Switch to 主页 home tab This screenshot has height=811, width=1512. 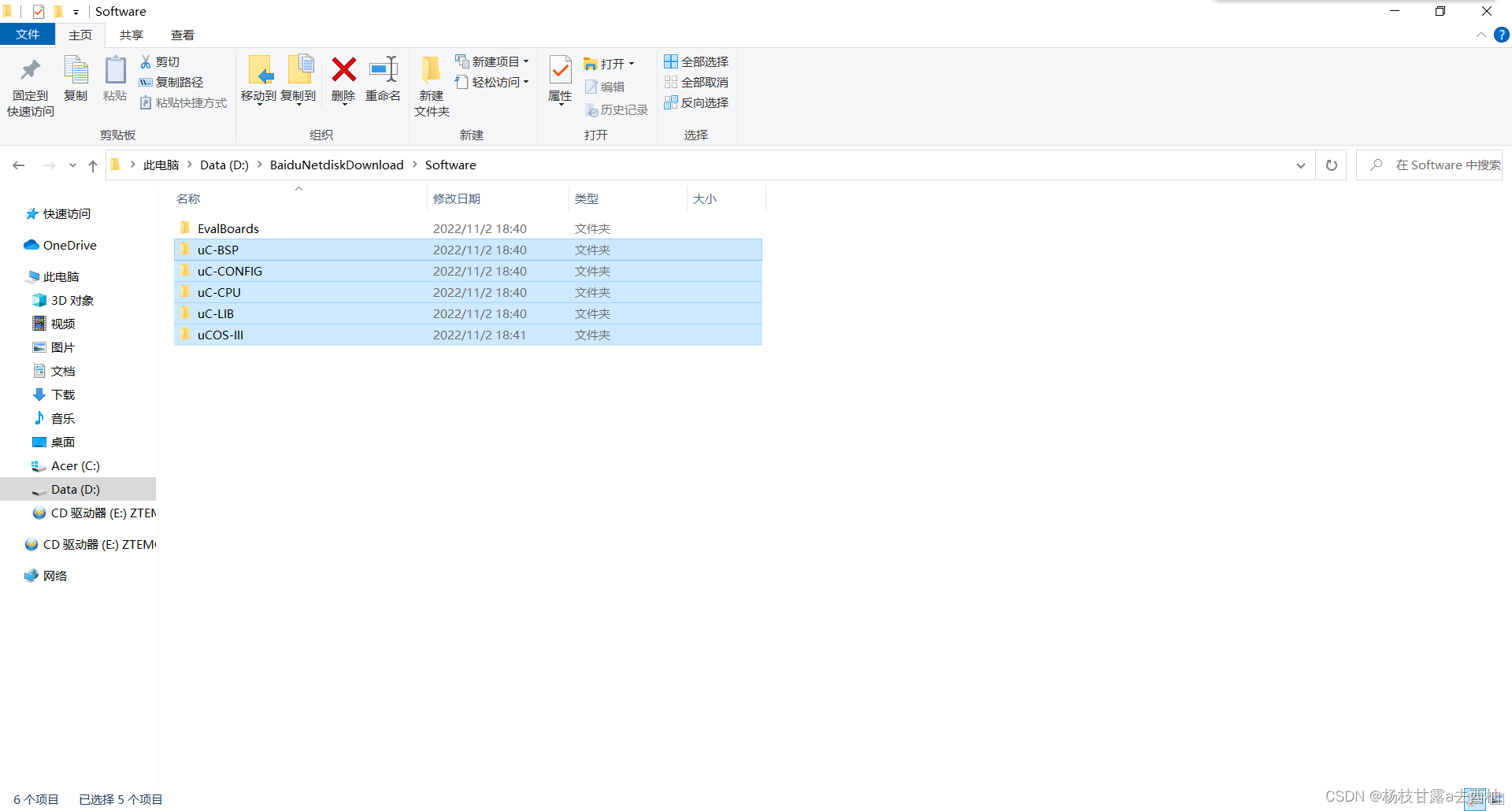click(x=80, y=35)
